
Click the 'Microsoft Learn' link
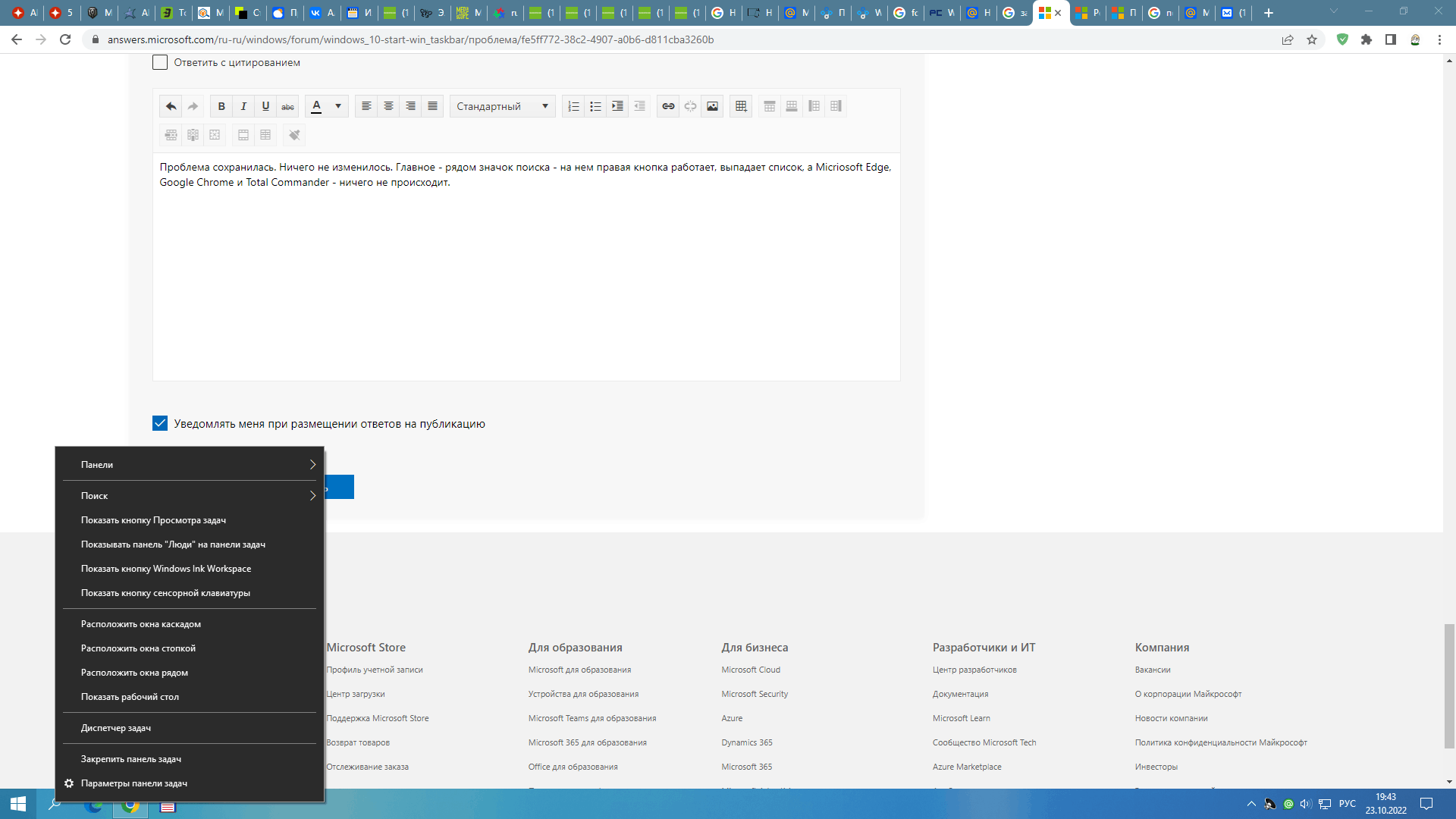961,718
